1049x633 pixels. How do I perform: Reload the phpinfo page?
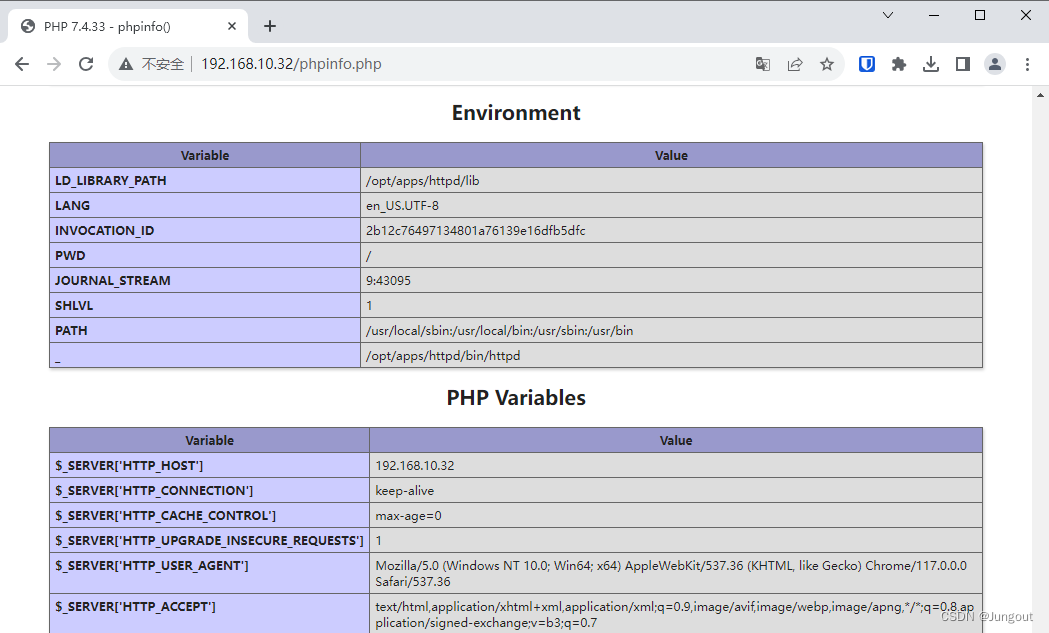click(x=86, y=64)
